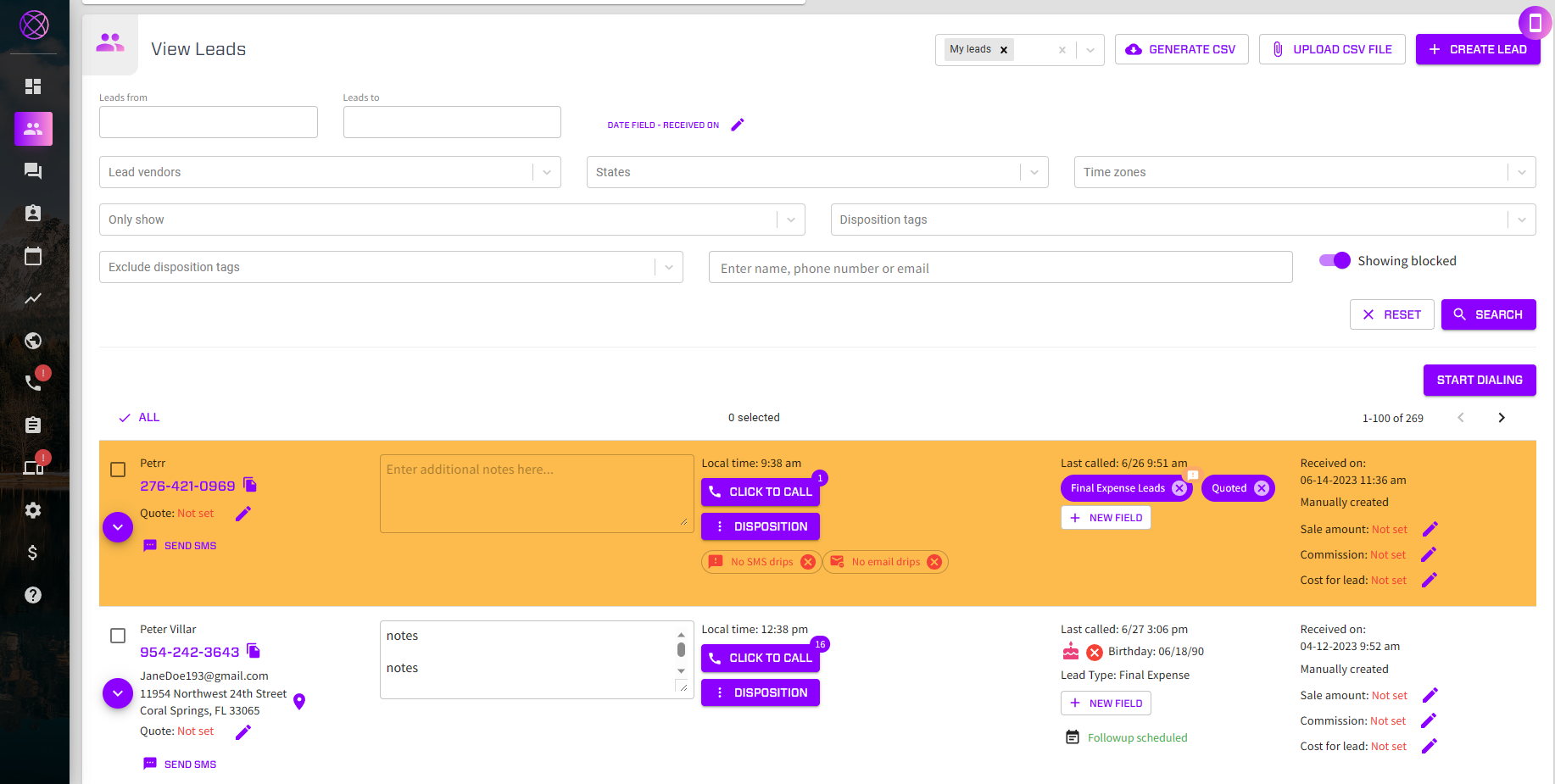Screen dimensions: 1555x784
Task: Open billing via the dollar sign icon
Action: pos(33,552)
